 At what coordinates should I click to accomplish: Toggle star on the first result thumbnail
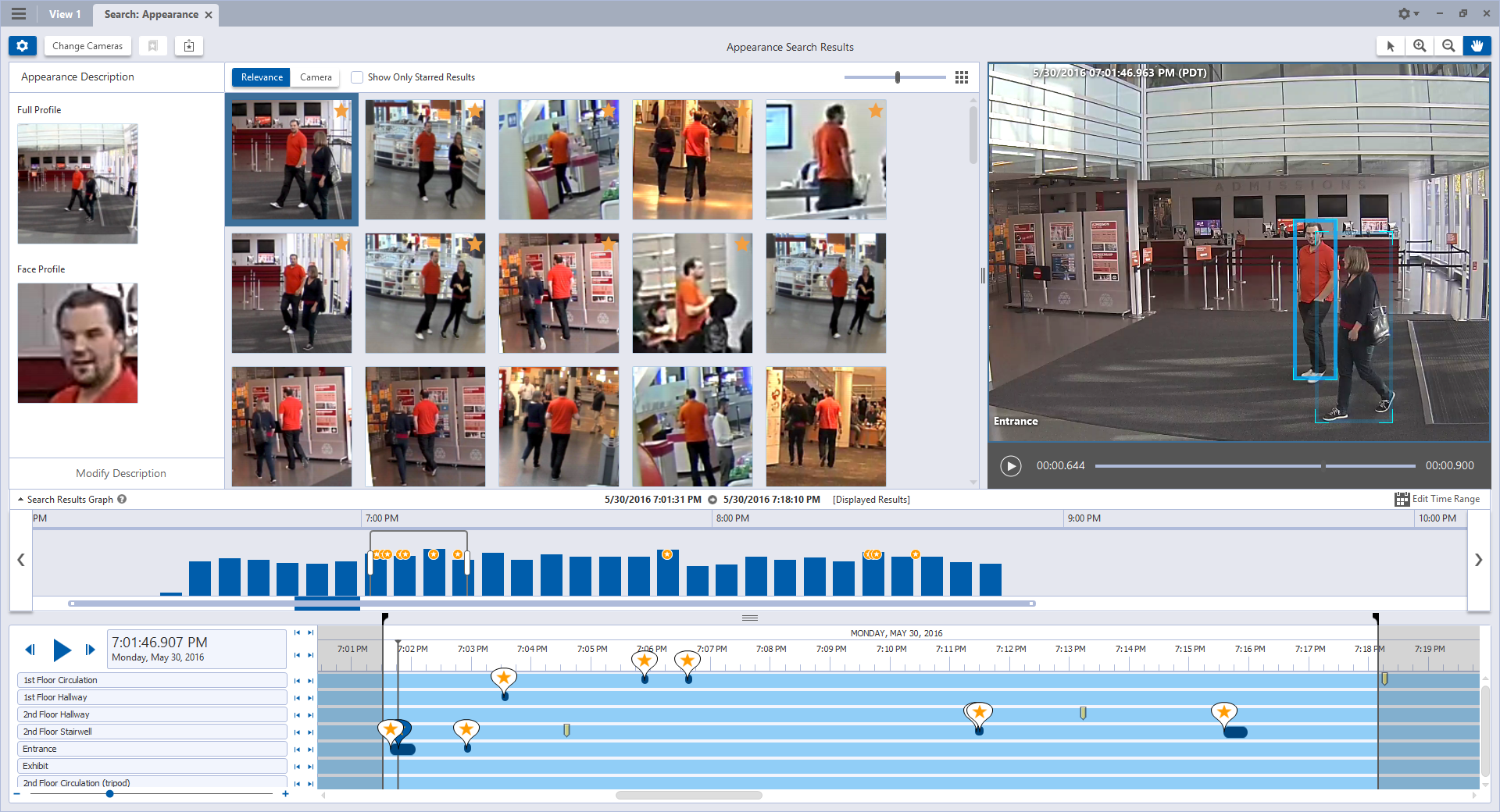[341, 111]
